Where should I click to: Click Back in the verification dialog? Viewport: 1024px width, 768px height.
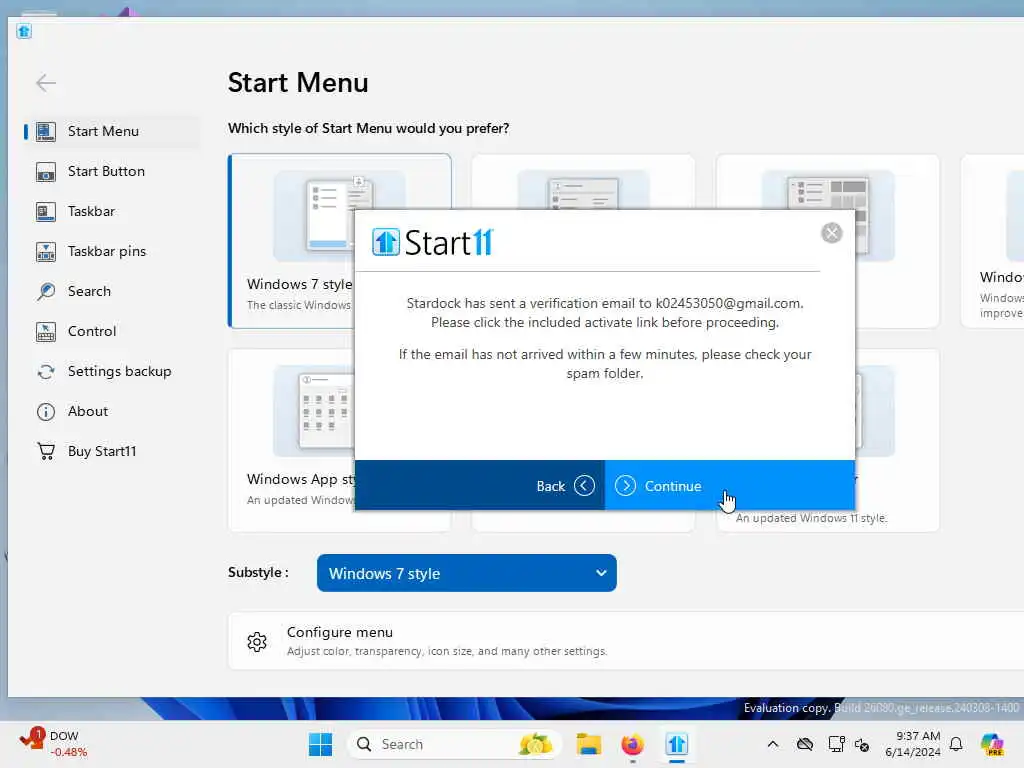click(480, 485)
